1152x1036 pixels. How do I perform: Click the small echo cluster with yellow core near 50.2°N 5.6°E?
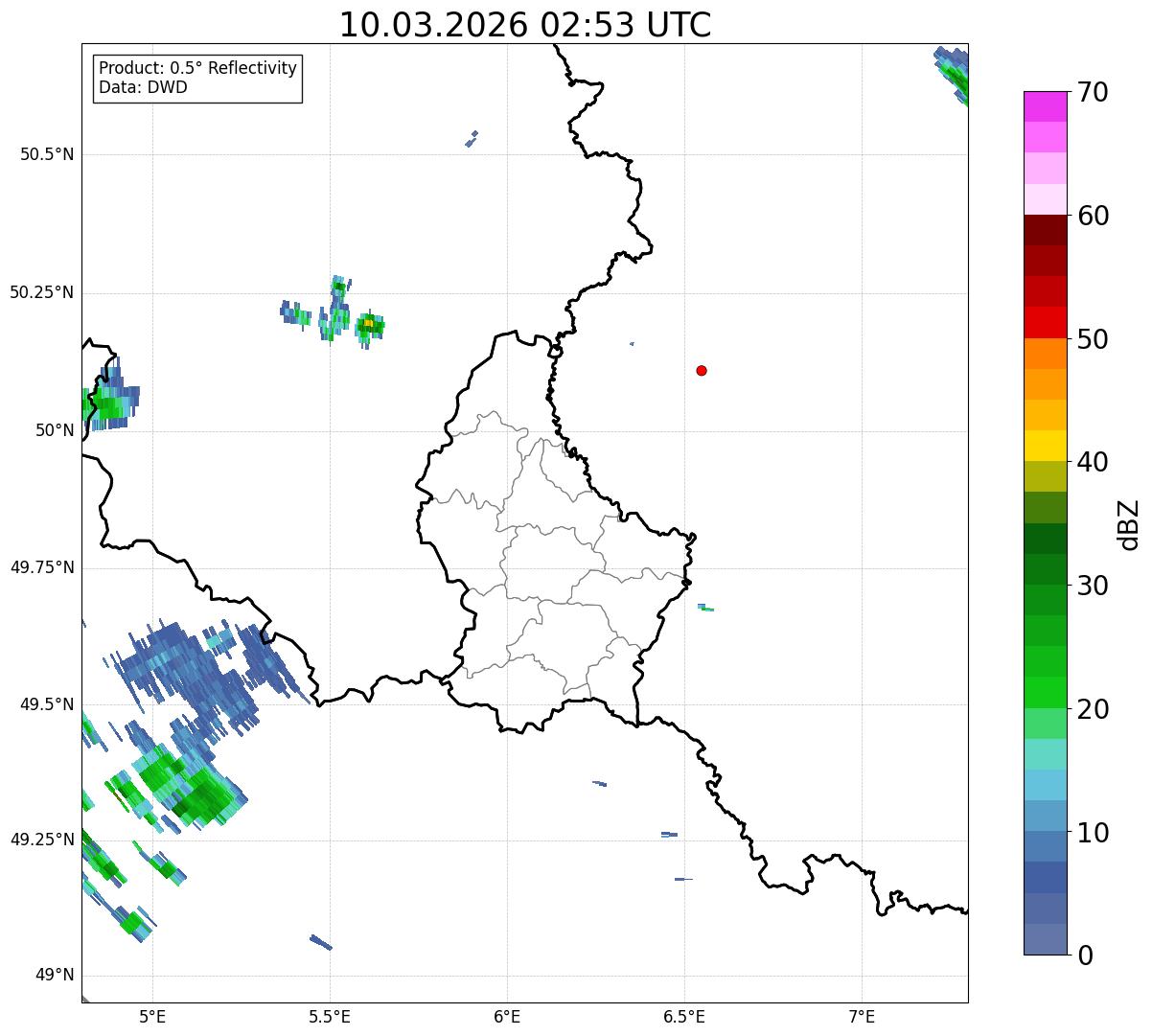pos(368,325)
